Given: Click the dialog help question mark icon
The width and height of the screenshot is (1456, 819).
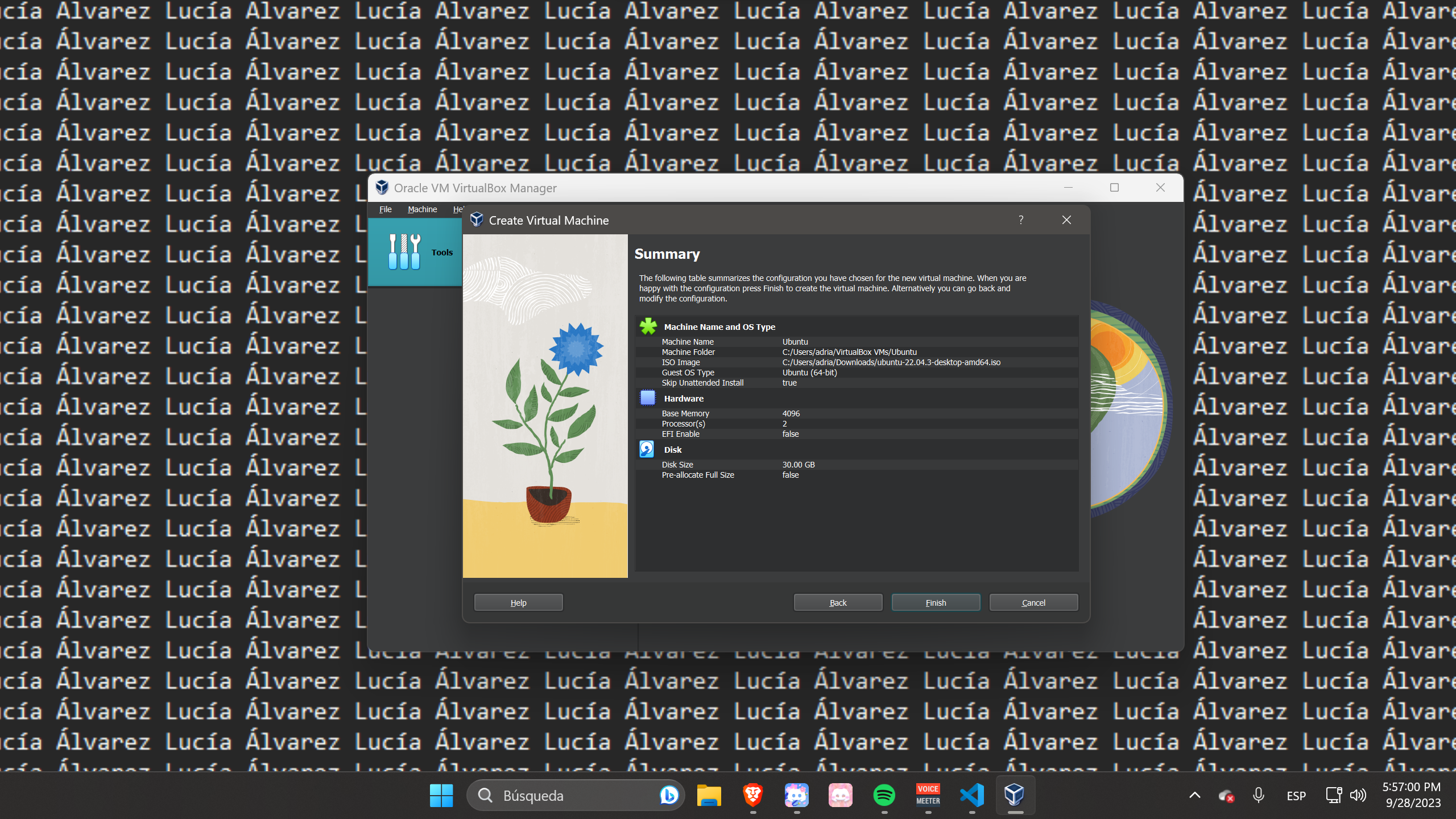Looking at the screenshot, I should [1021, 220].
